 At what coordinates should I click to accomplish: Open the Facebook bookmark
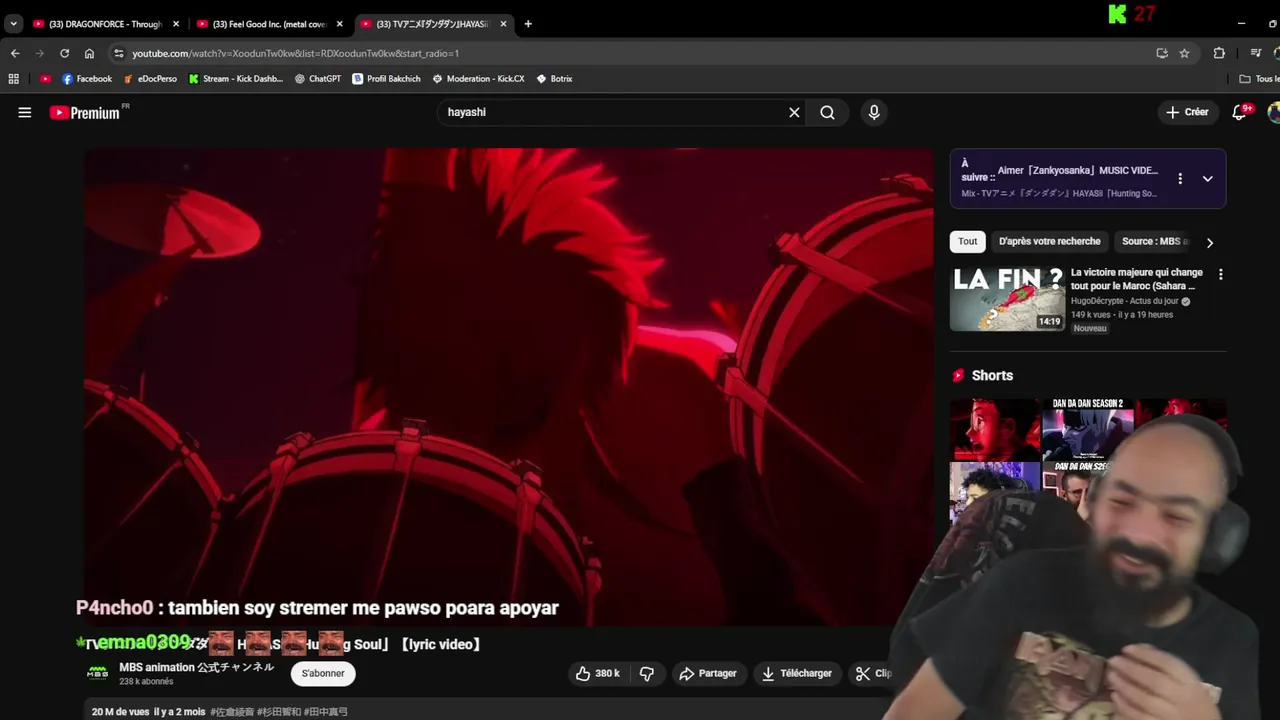click(x=87, y=79)
